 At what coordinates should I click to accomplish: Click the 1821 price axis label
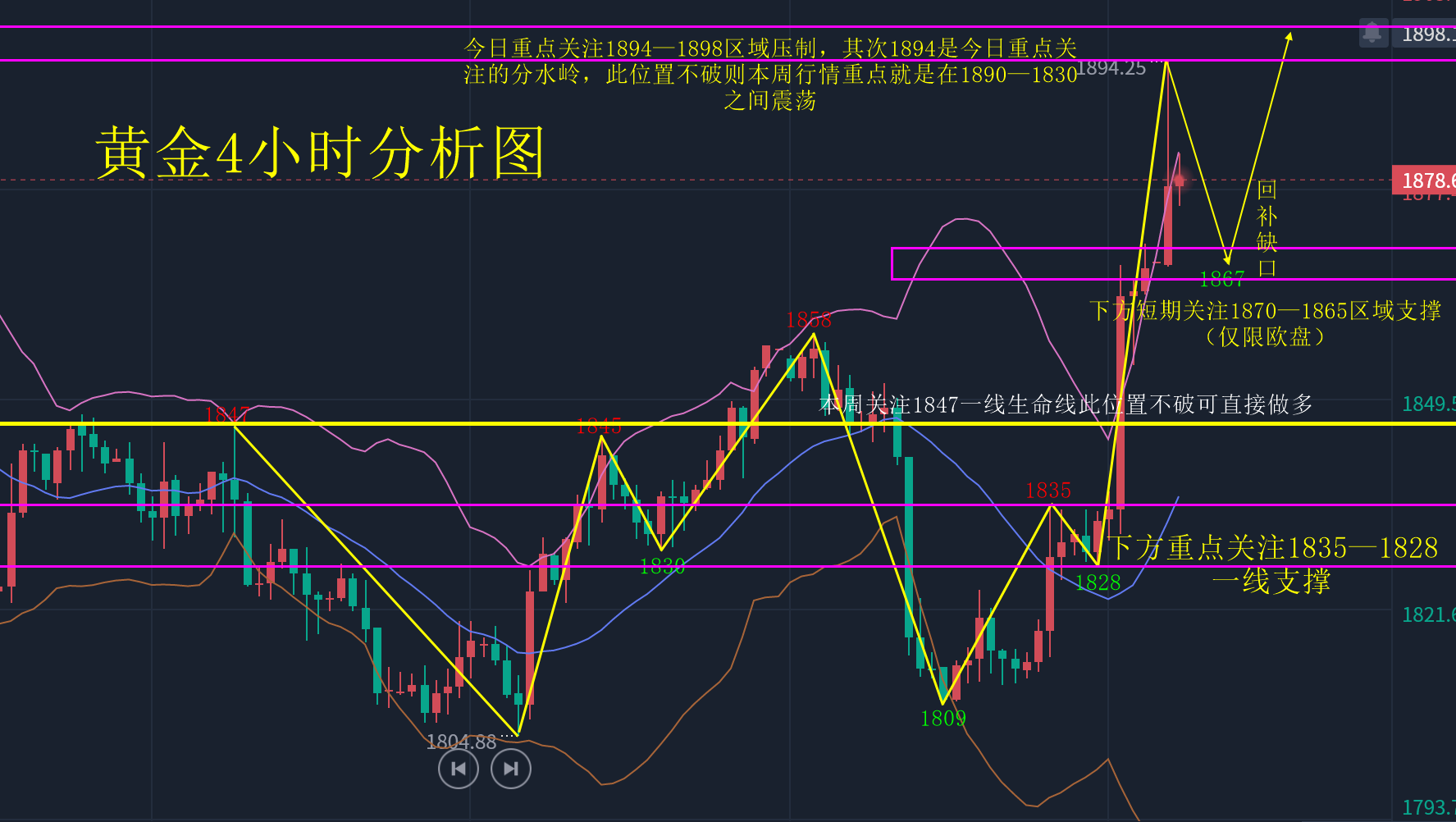pos(1428,614)
